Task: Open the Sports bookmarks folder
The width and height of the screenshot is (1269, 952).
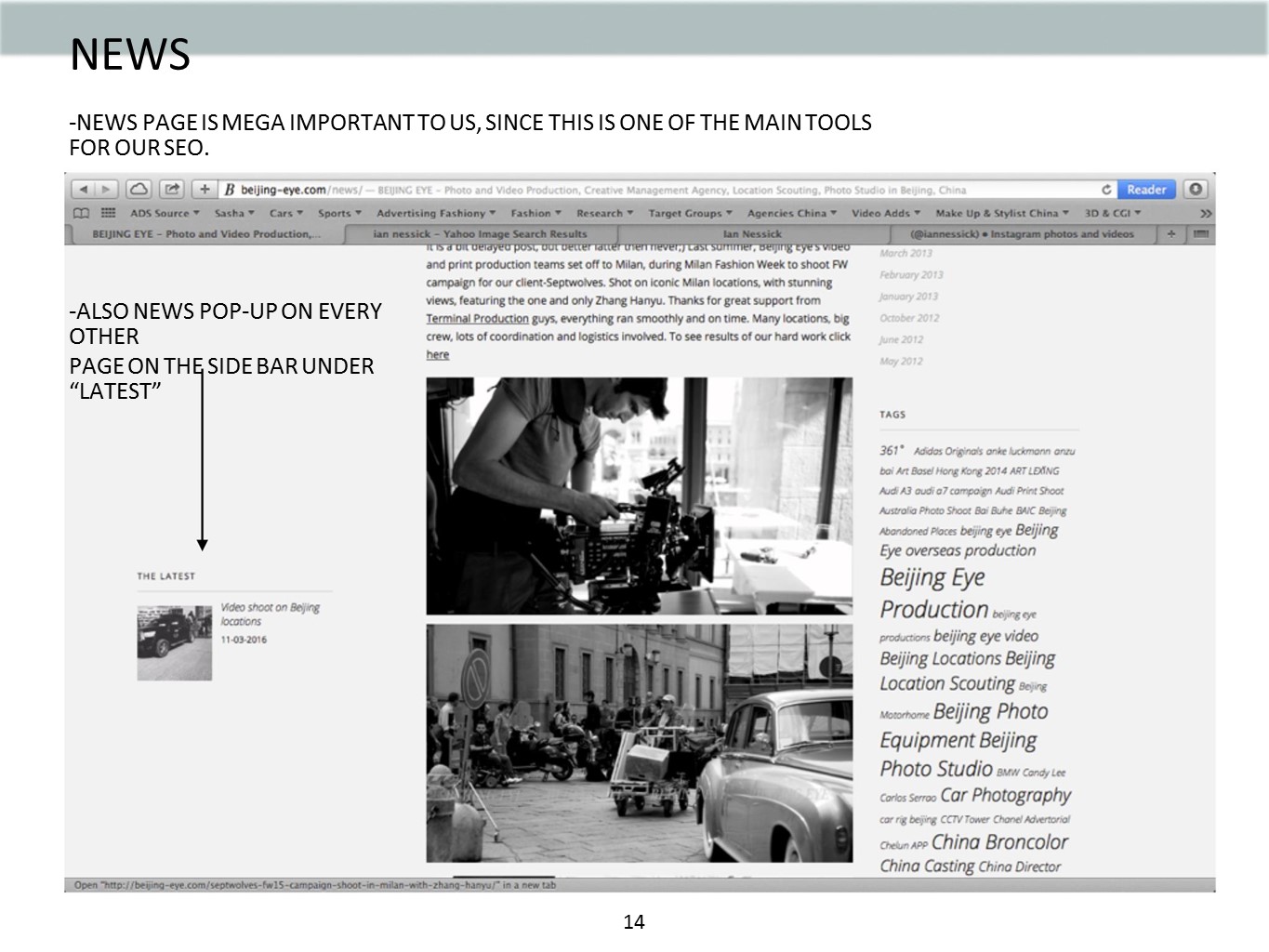Action: tap(339, 213)
